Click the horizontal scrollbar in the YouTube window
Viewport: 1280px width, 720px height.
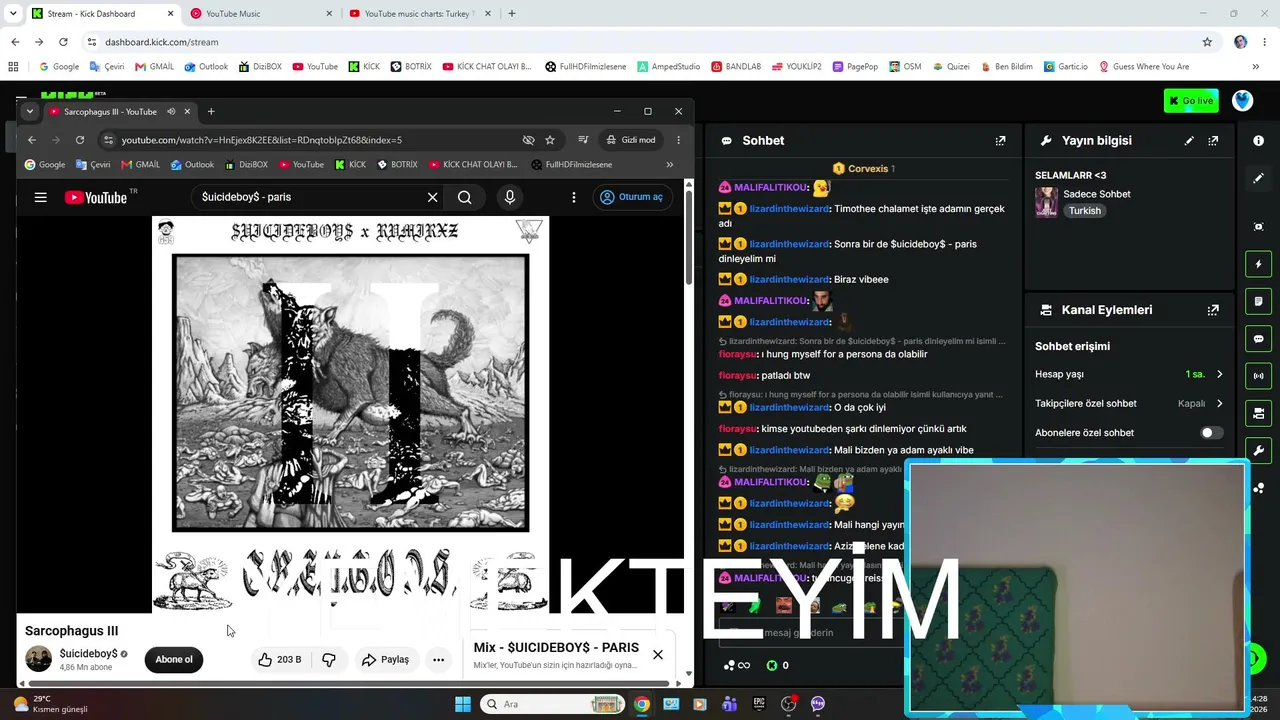350,684
